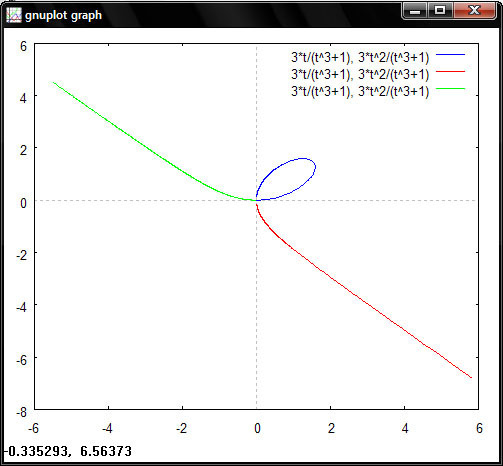Click the y-axis label -4

coord(21,307)
